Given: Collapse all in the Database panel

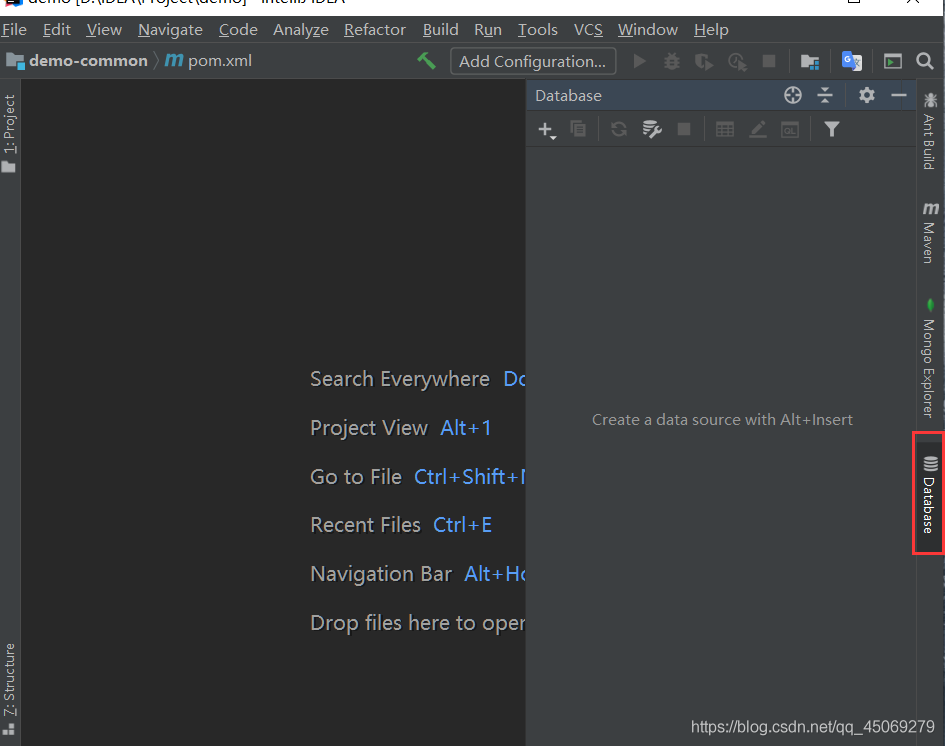Looking at the screenshot, I should pos(825,95).
